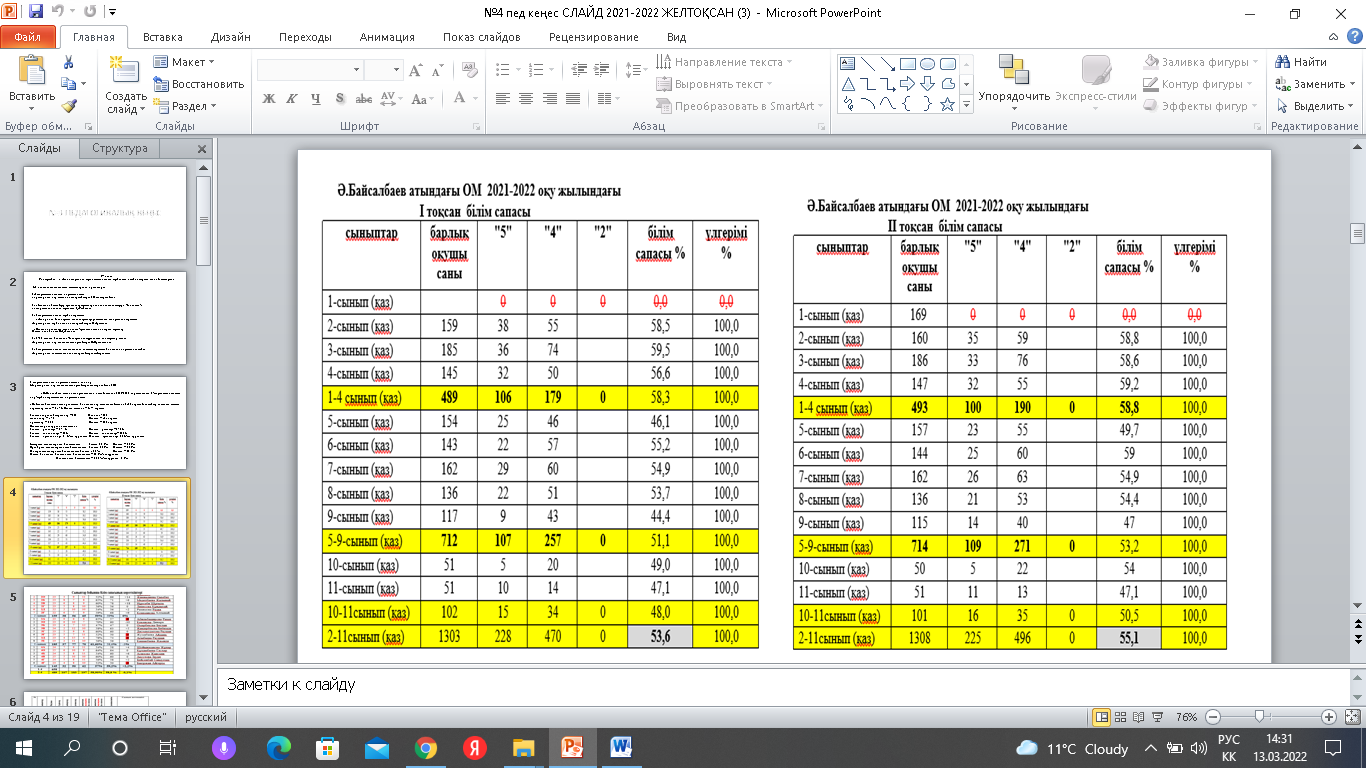Click the Восстановить button
The width and height of the screenshot is (1366, 768).
click(199, 84)
